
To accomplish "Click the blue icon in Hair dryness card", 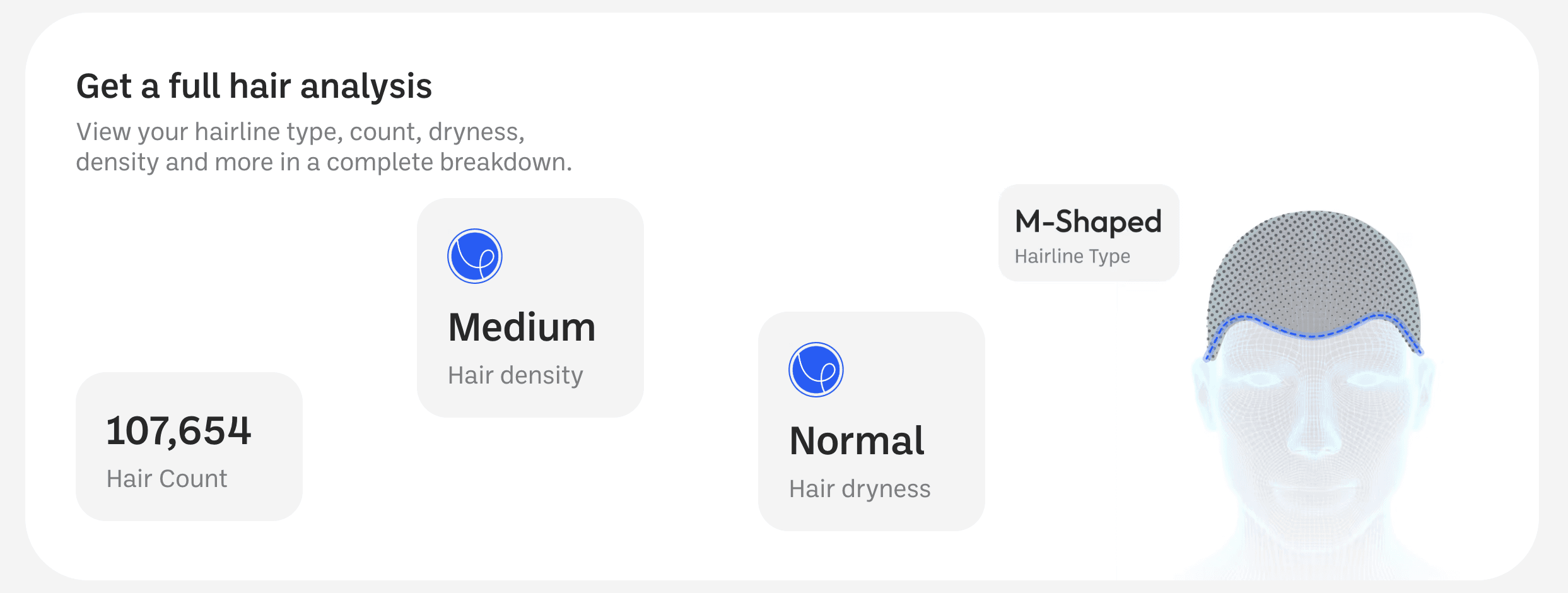I will (x=816, y=370).
